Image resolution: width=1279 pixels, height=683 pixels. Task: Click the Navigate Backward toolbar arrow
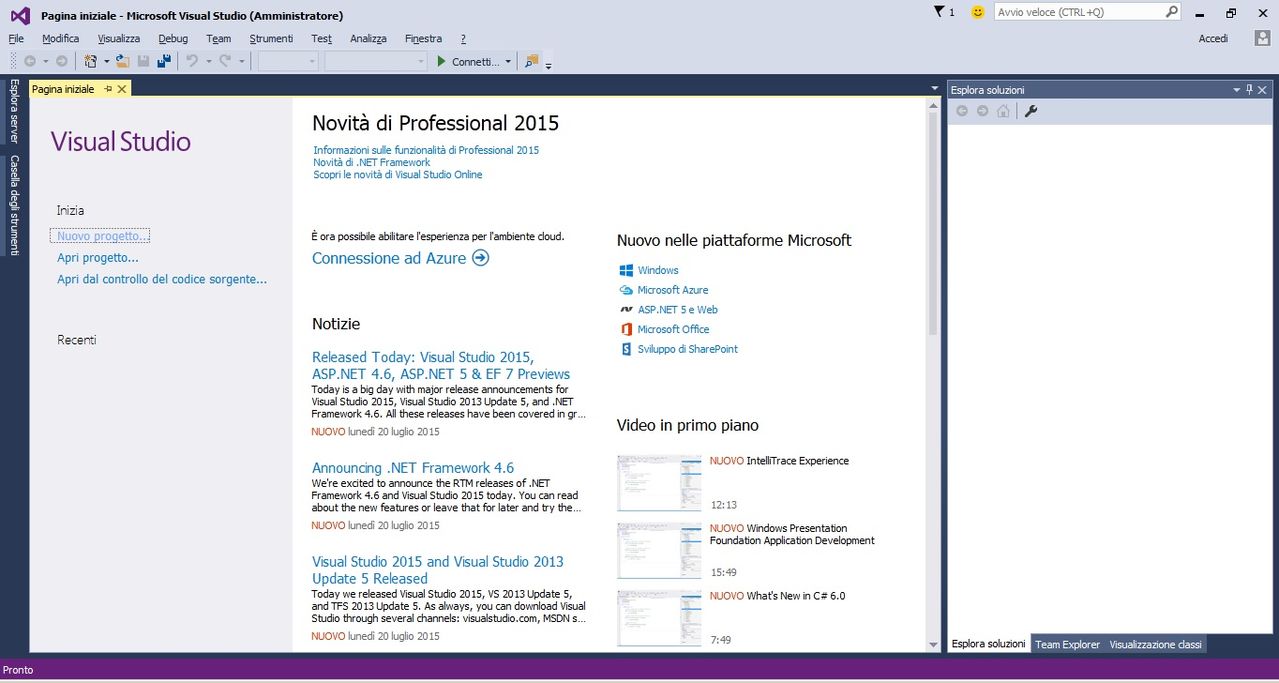coord(29,61)
